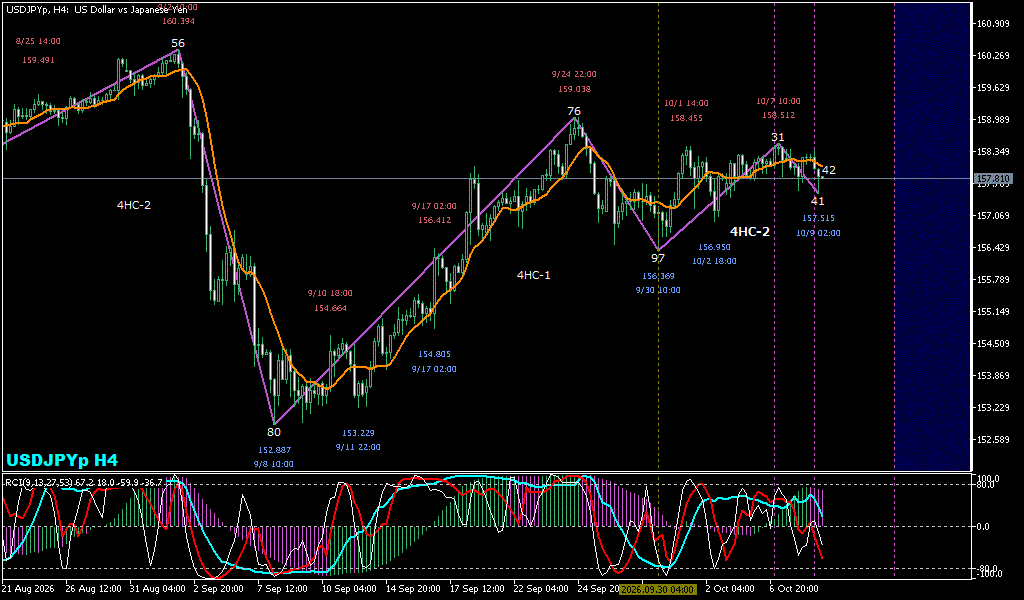Select the '4HC-1' text label

534,275
